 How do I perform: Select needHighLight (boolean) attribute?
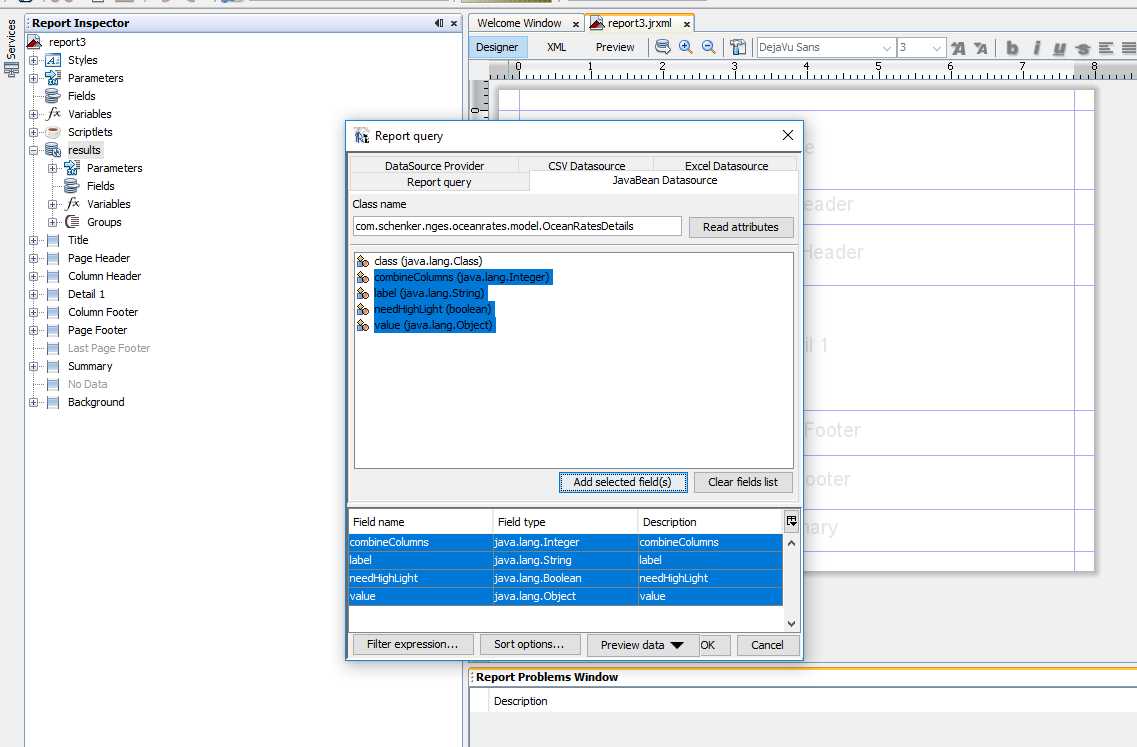[x=433, y=309]
